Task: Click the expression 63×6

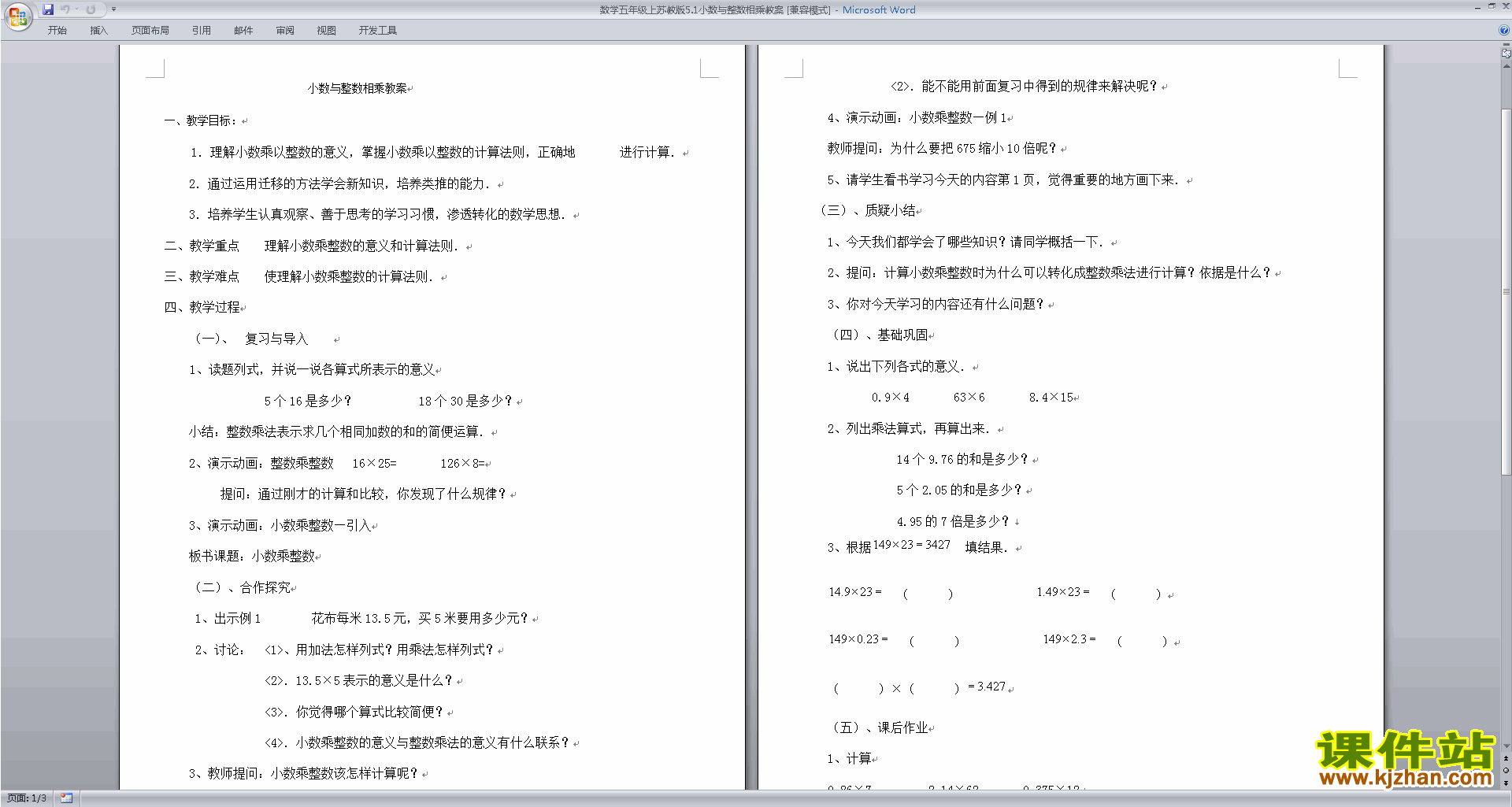Action: pos(969,398)
